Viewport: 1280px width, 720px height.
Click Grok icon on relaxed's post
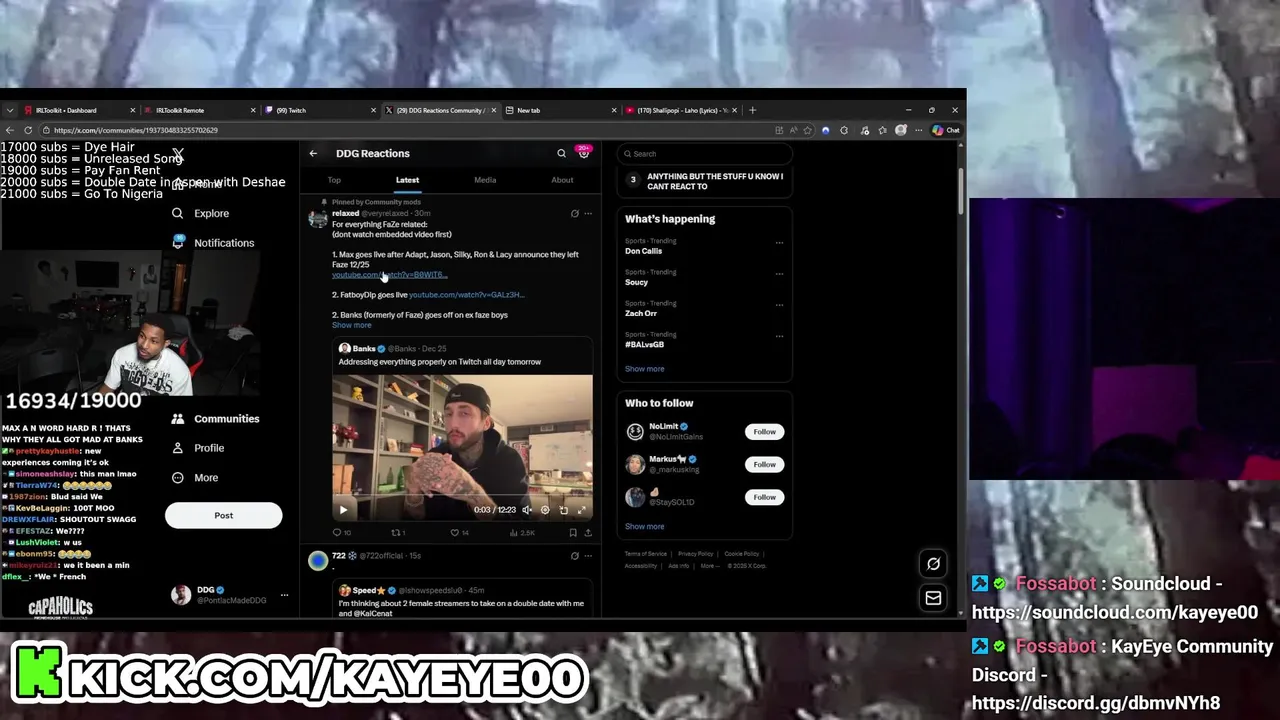[x=574, y=213]
